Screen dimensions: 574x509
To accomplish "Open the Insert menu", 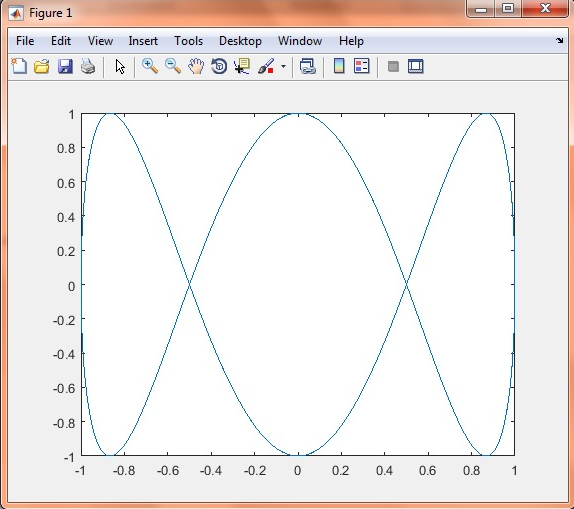I will pos(143,41).
